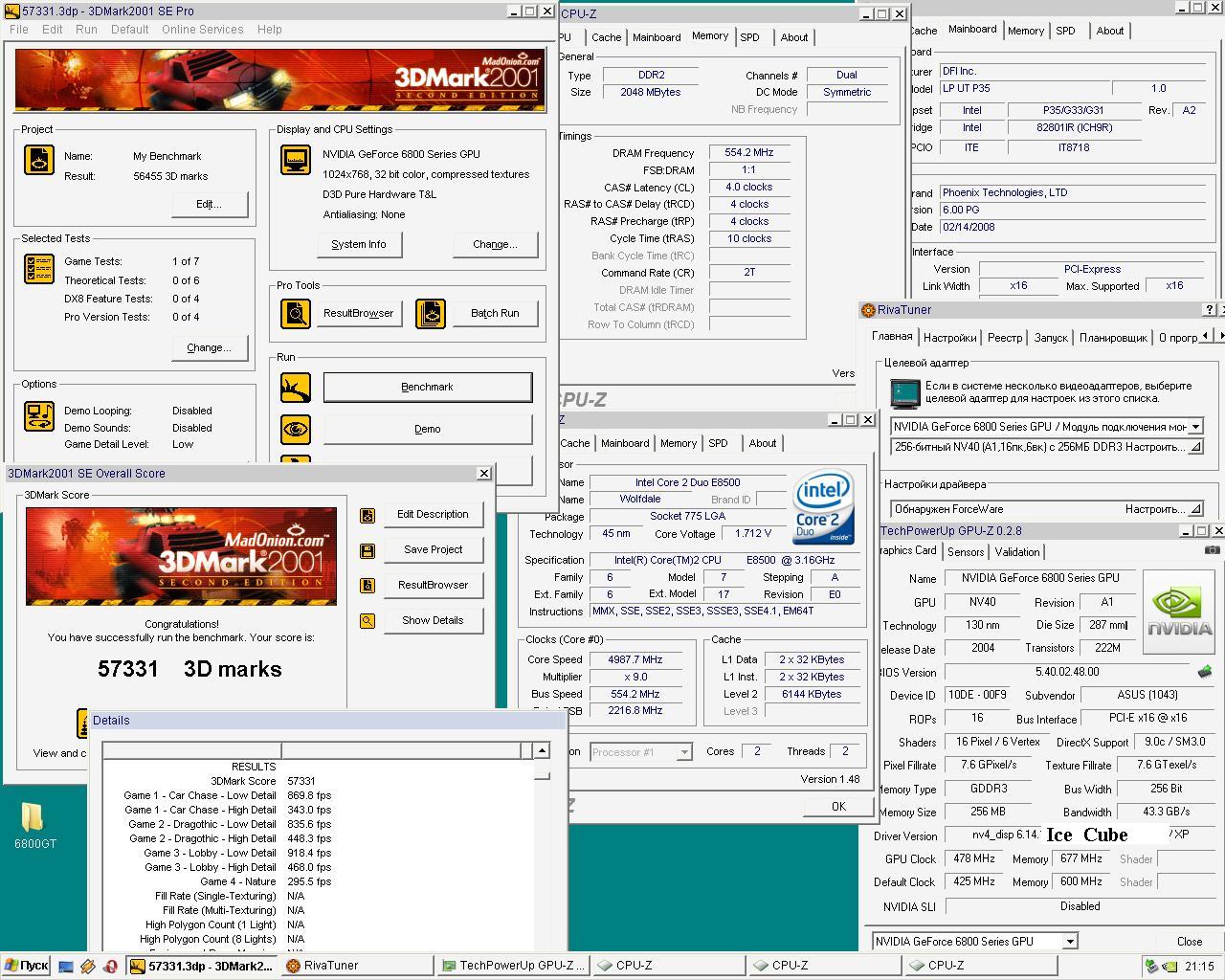This screenshot has width=1225, height=980.
Task: Click the Display settings monitor icon
Action: (x=296, y=160)
